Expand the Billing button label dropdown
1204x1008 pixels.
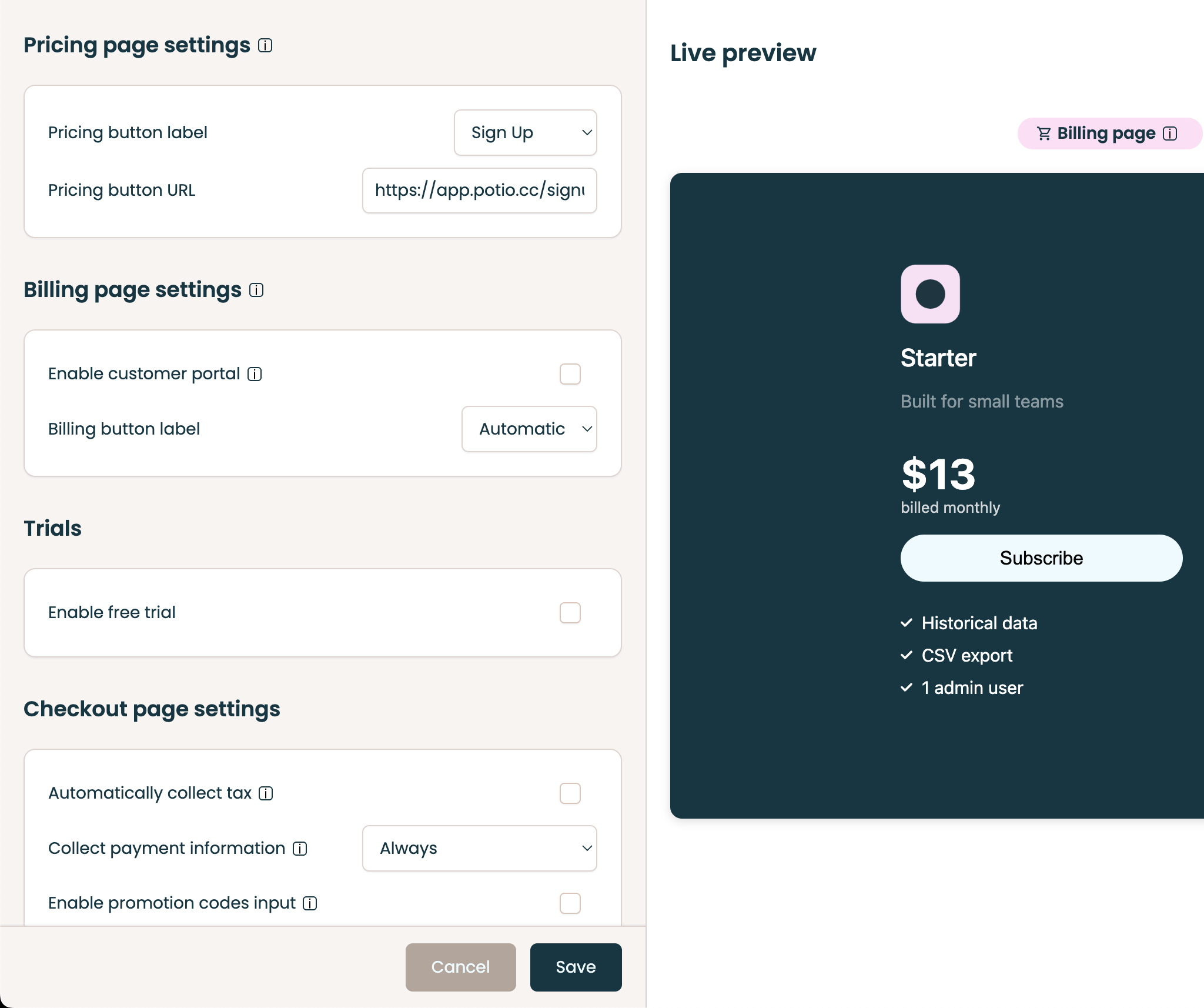click(529, 429)
